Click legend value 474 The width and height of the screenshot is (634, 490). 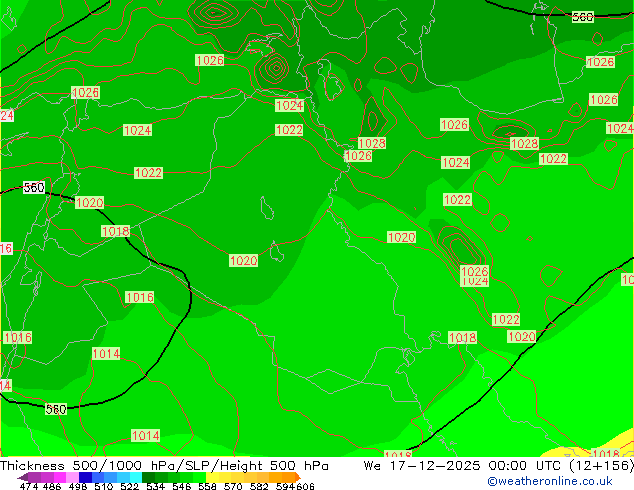click(29, 486)
